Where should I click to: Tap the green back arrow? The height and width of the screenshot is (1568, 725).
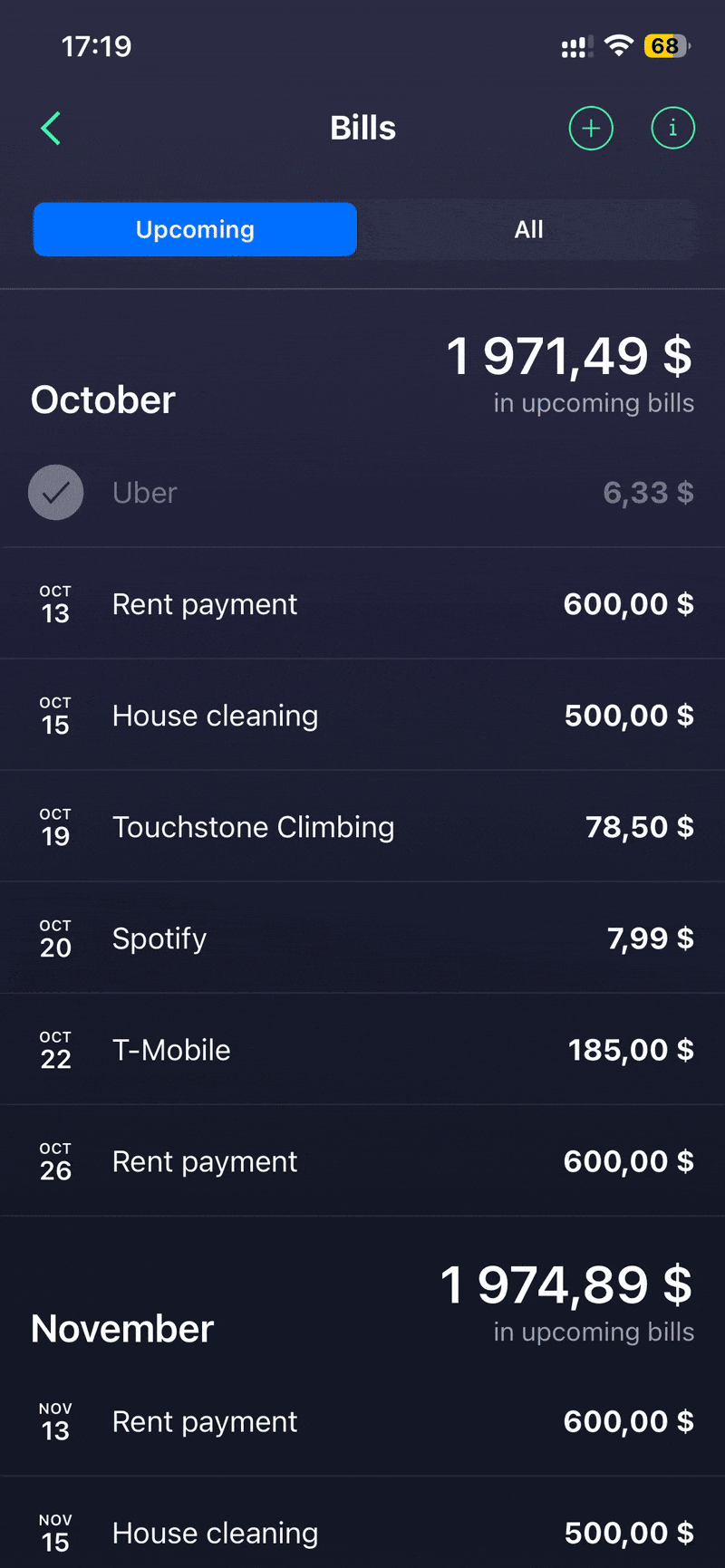51,129
